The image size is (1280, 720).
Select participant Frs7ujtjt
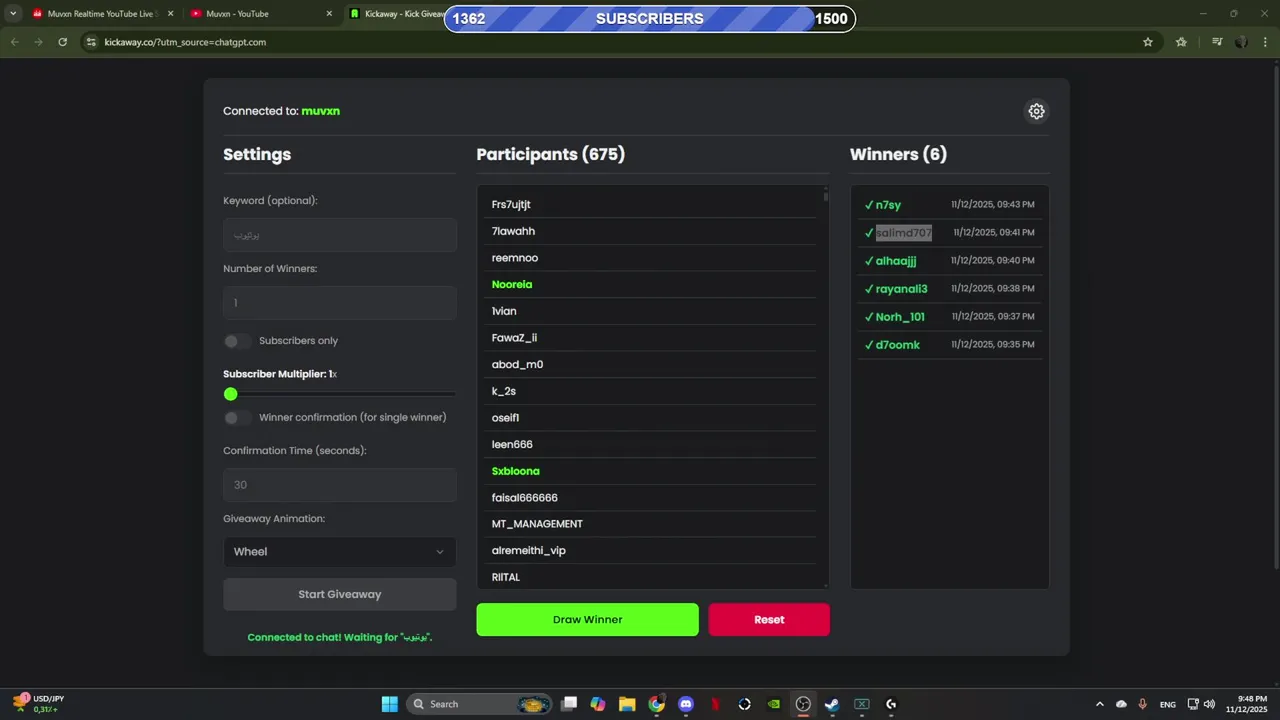511,205
